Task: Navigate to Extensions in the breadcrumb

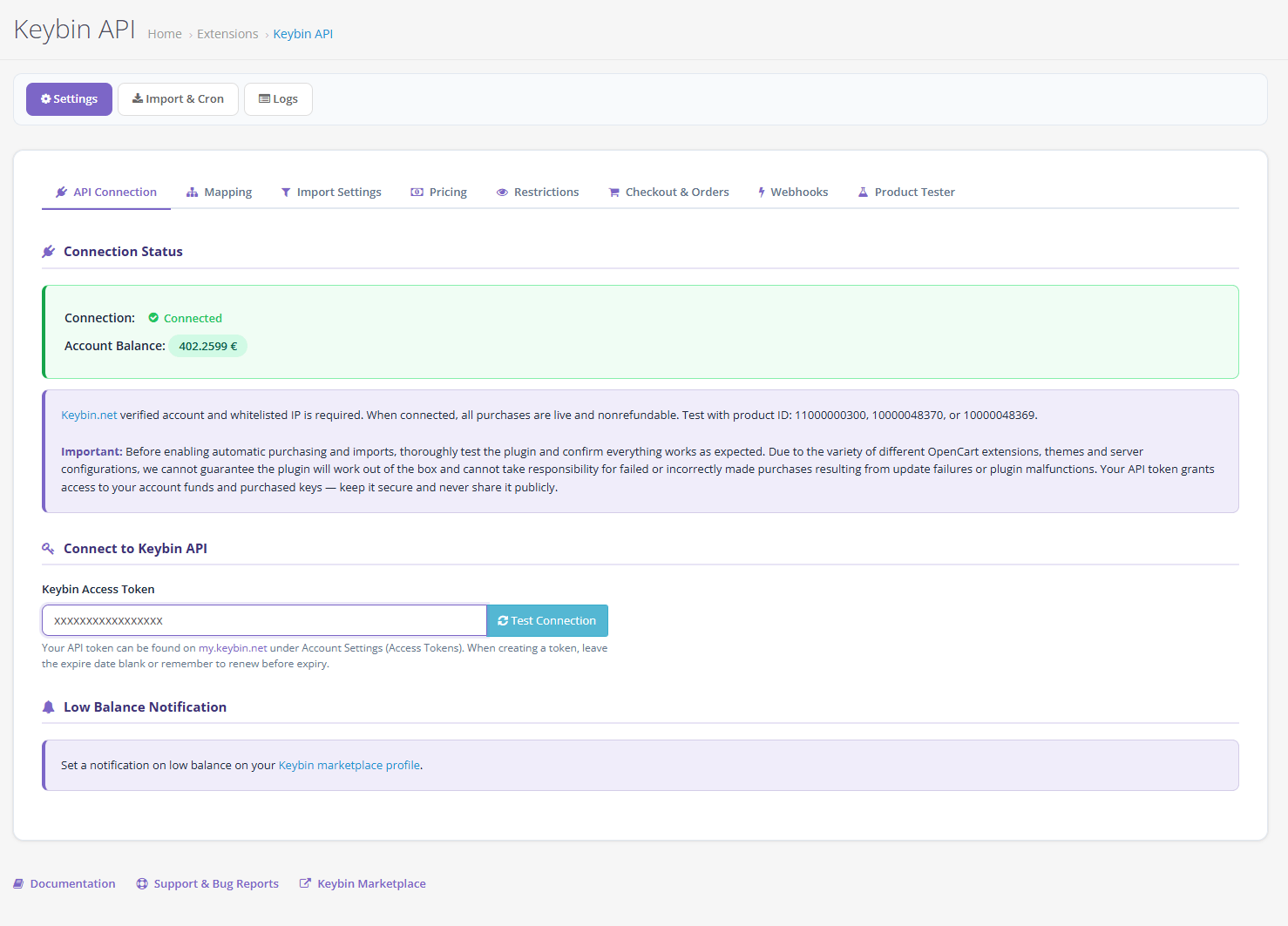Action: coord(227,34)
